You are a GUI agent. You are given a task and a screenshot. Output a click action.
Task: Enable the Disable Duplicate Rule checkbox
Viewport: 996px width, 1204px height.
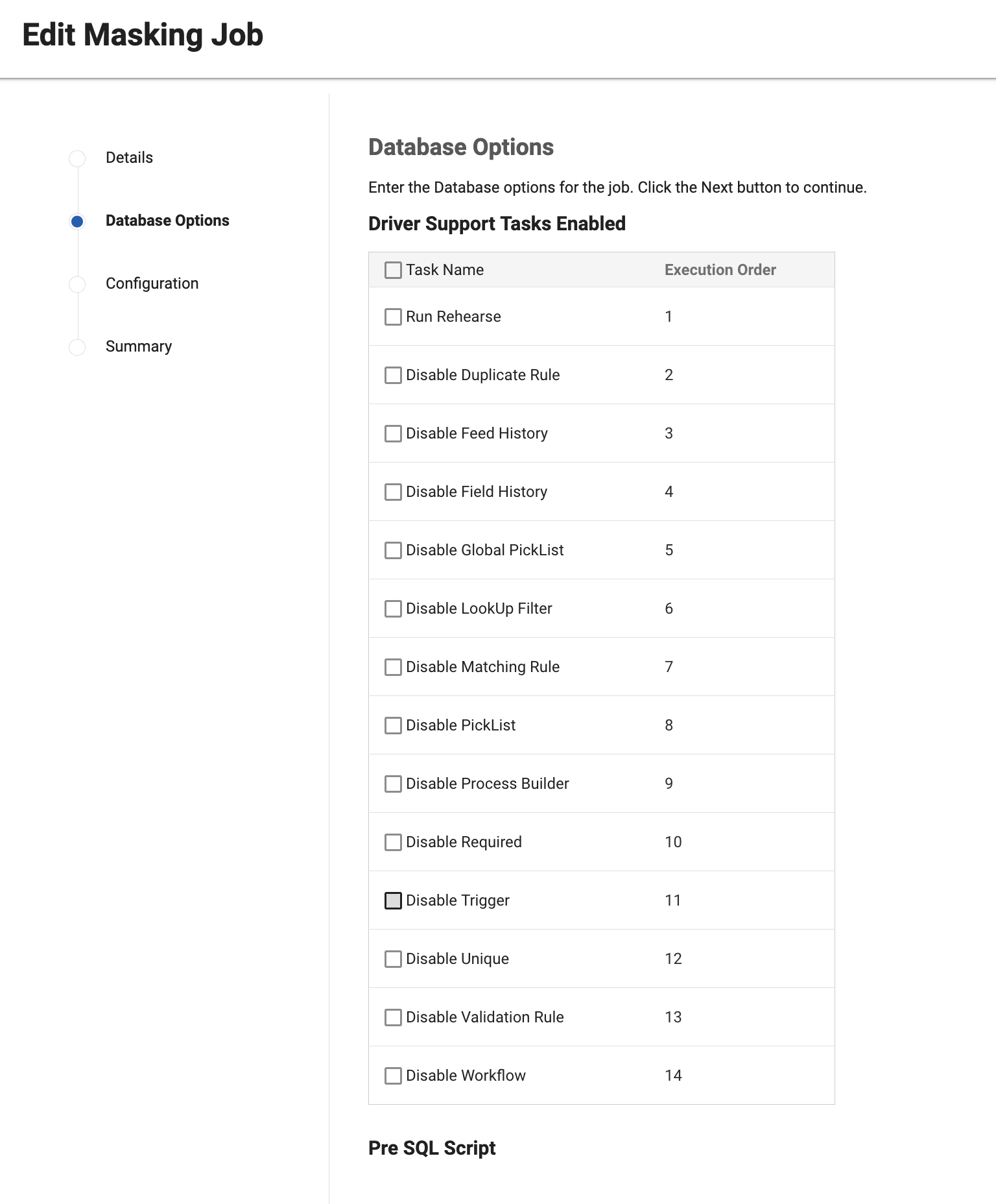point(393,376)
